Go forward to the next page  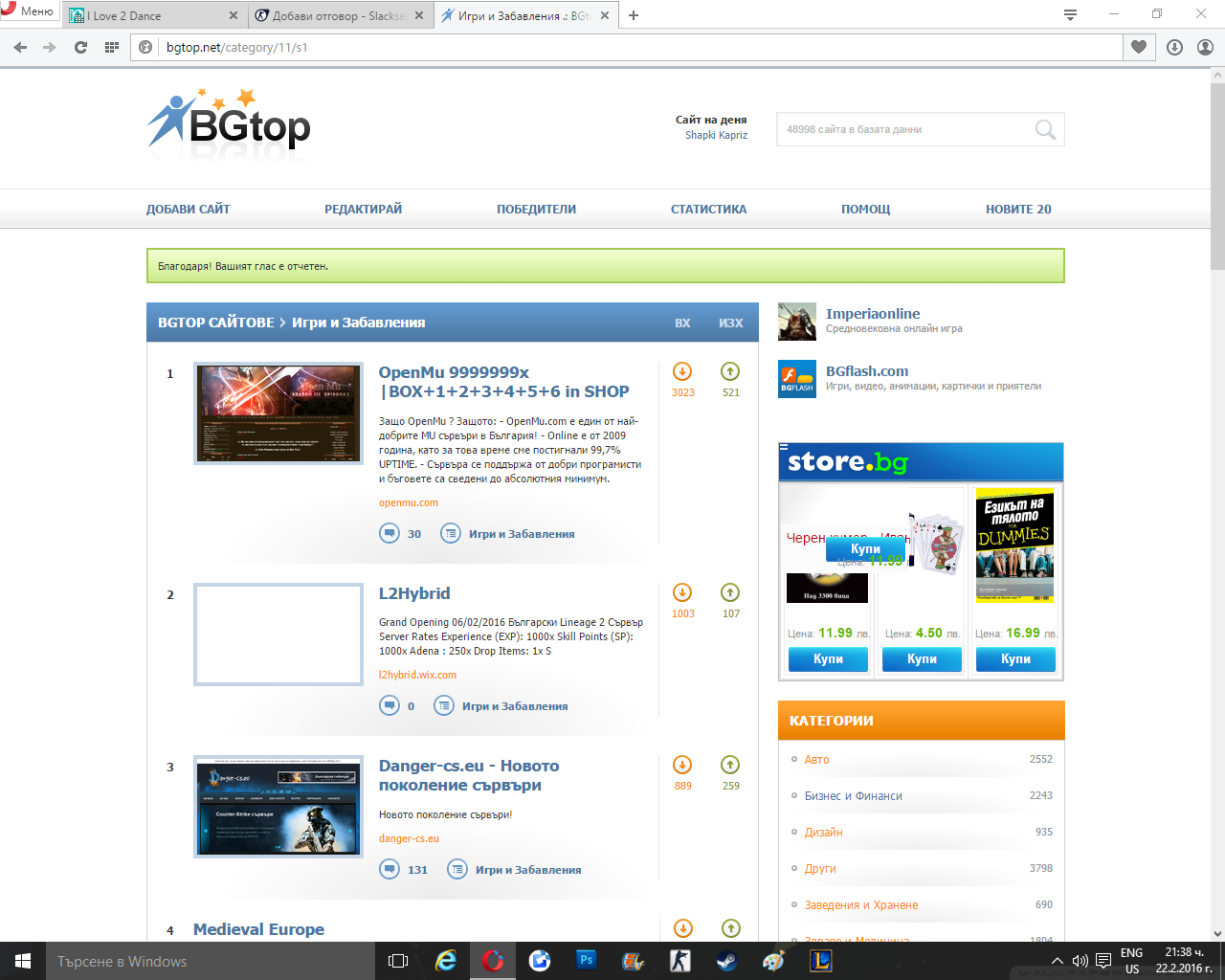pyautogui.click(x=50, y=47)
